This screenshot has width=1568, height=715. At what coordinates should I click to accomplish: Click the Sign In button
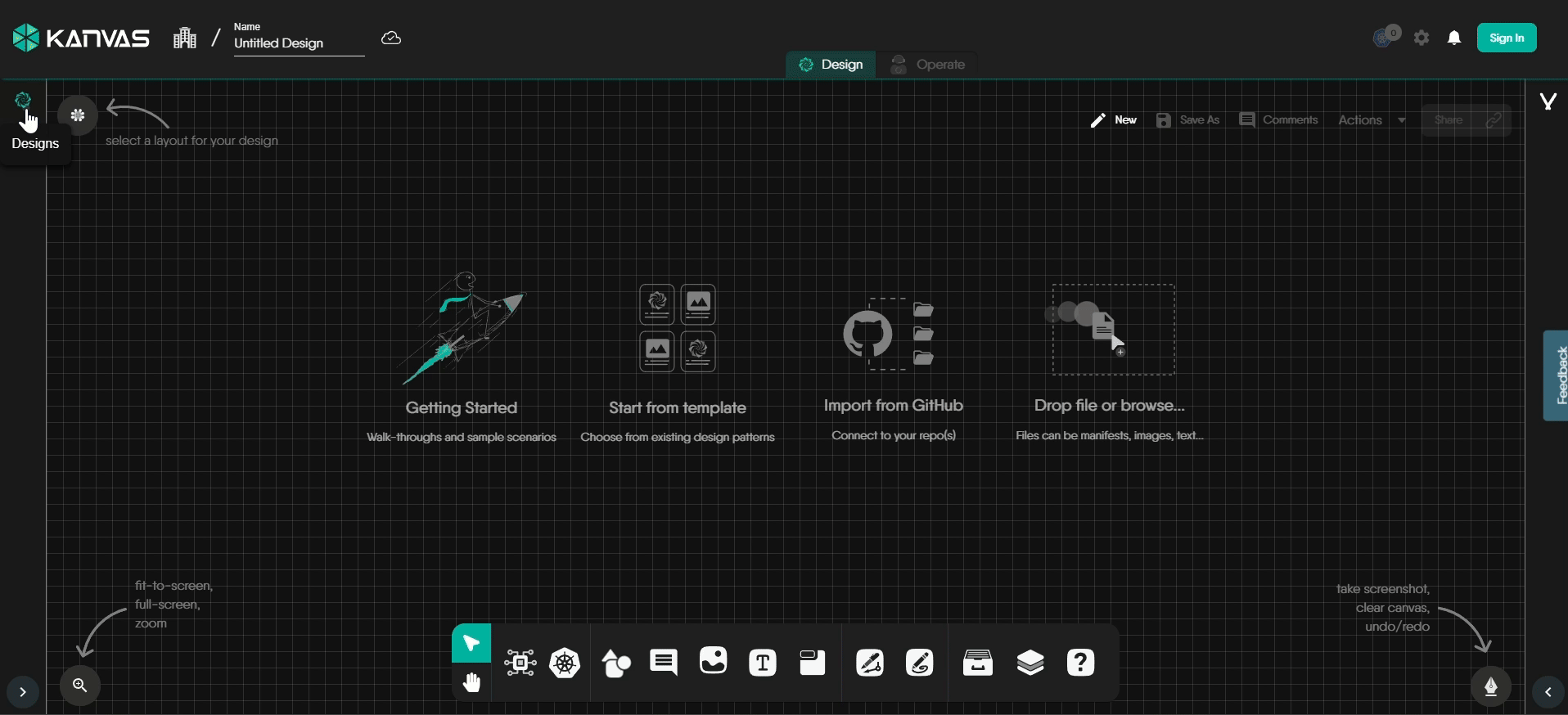(x=1506, y=38)
